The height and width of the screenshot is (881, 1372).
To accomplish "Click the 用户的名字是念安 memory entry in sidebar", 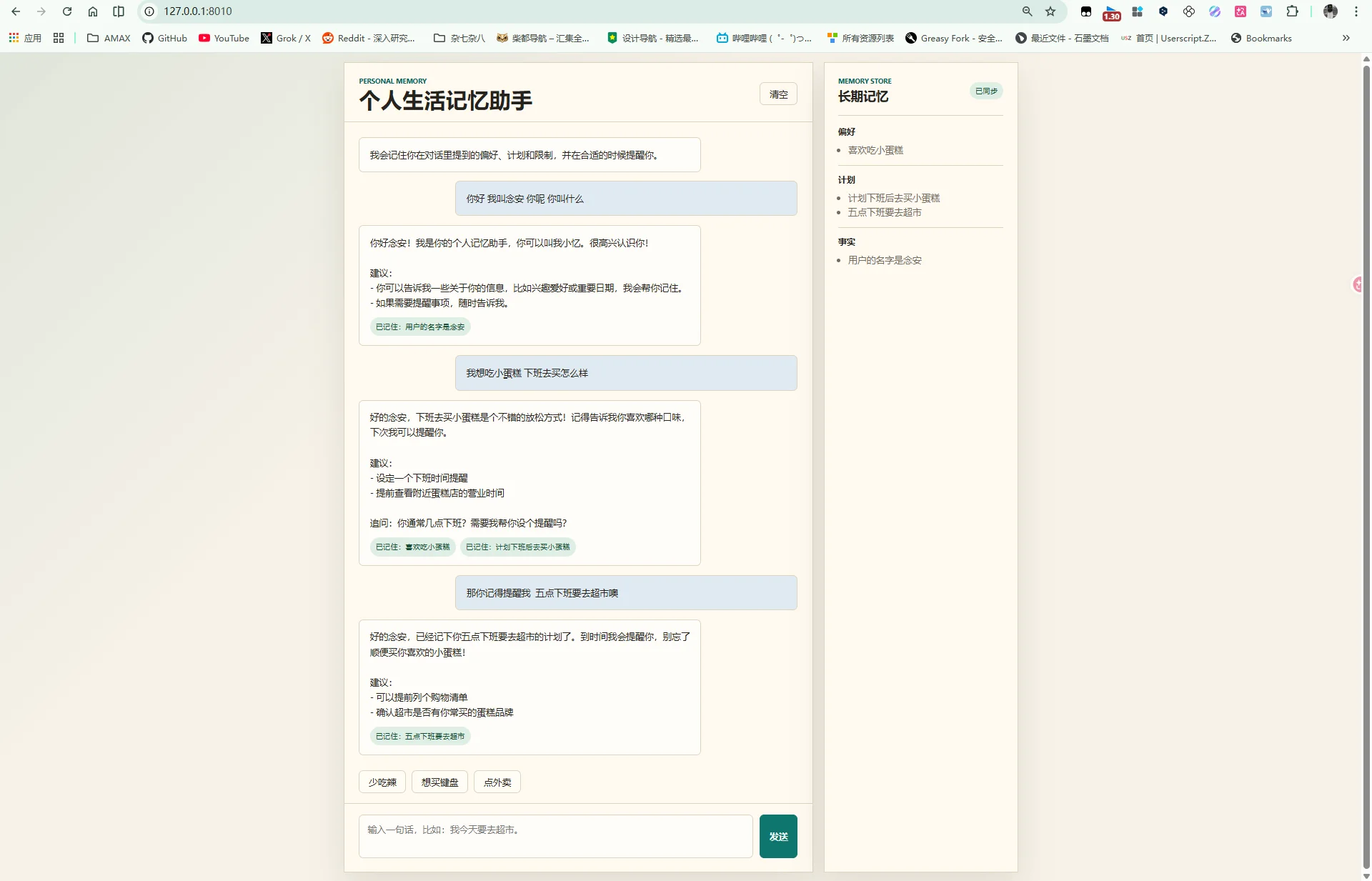I will tap(885, 260).
